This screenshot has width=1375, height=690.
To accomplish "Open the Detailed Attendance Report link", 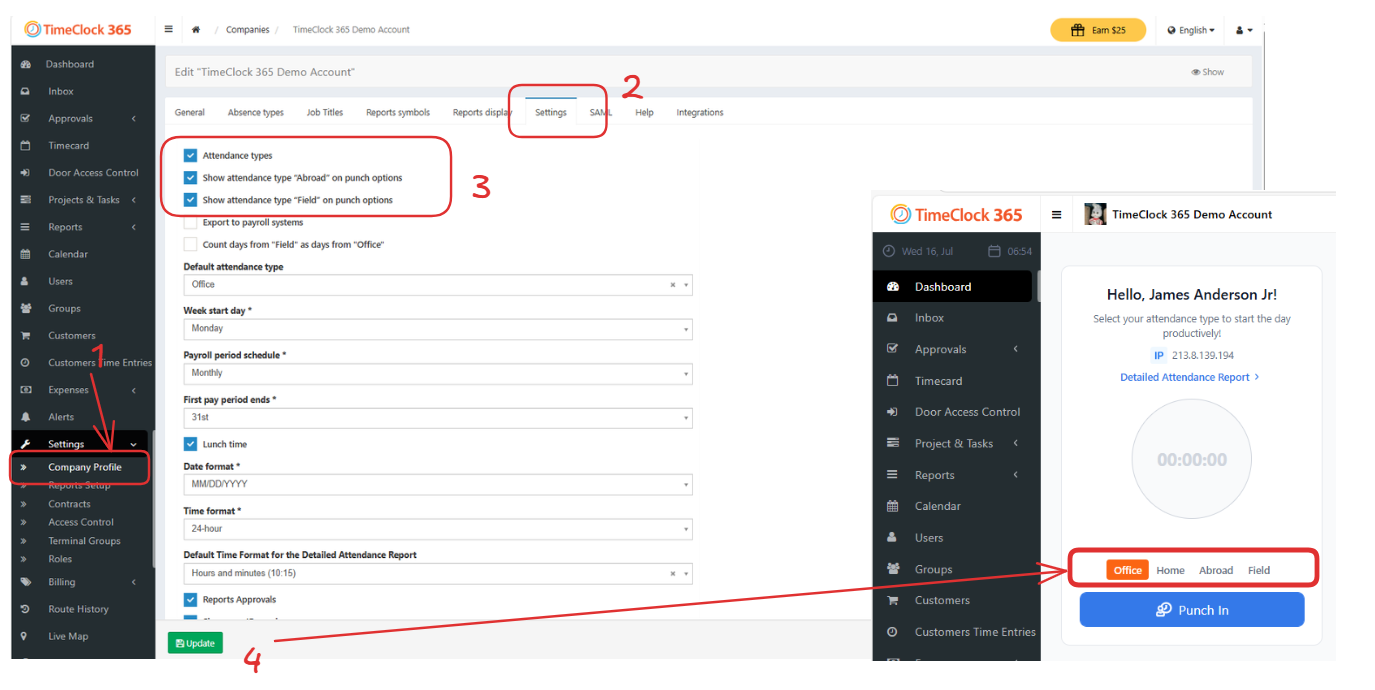I will pos(1185,377).
